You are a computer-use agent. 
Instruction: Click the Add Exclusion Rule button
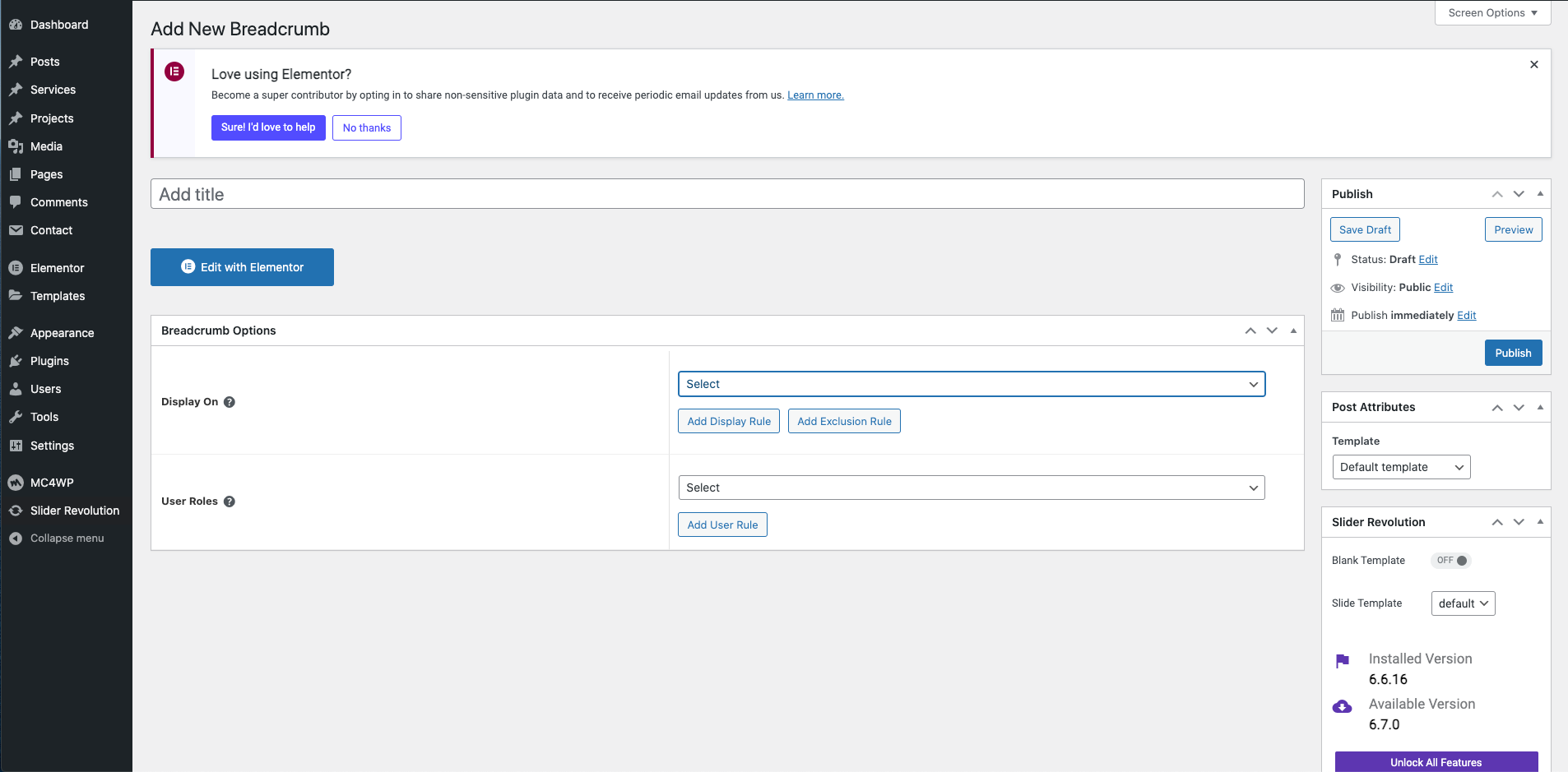click(844, 421)
